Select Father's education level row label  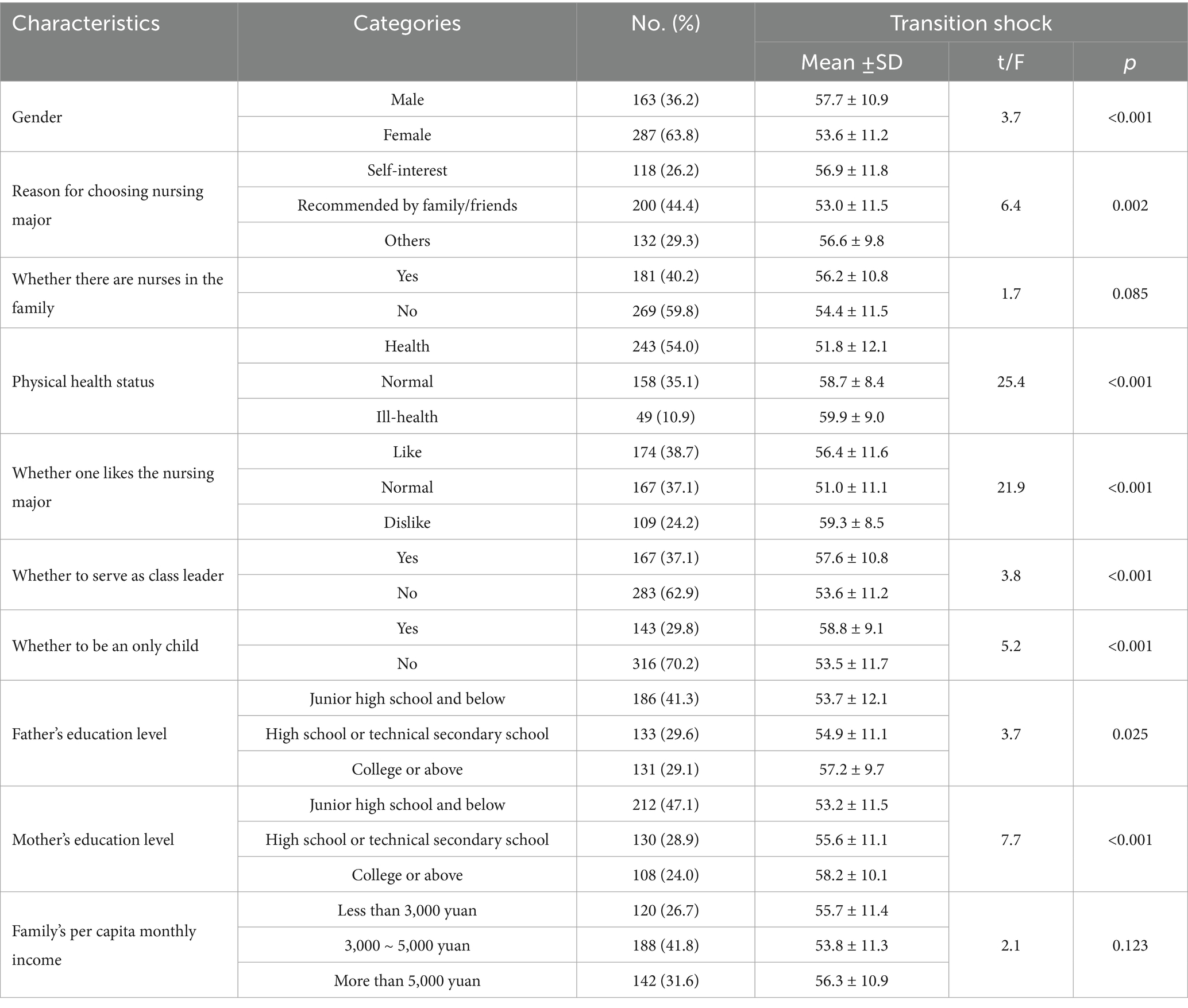(90, 734)
